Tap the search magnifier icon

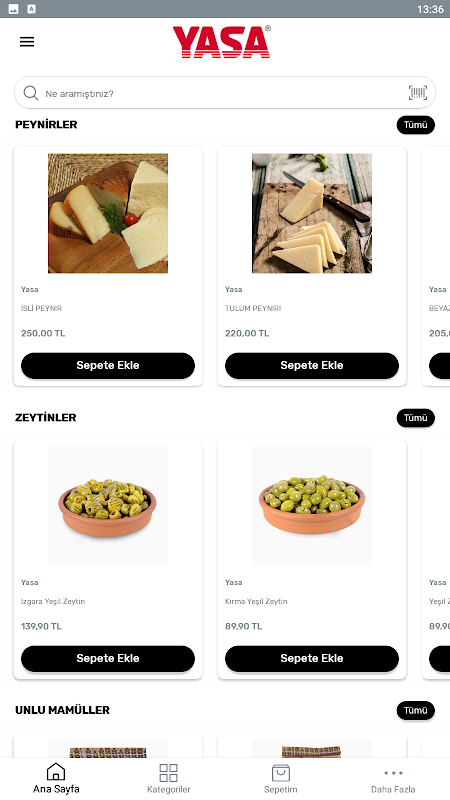pos(31,93)
